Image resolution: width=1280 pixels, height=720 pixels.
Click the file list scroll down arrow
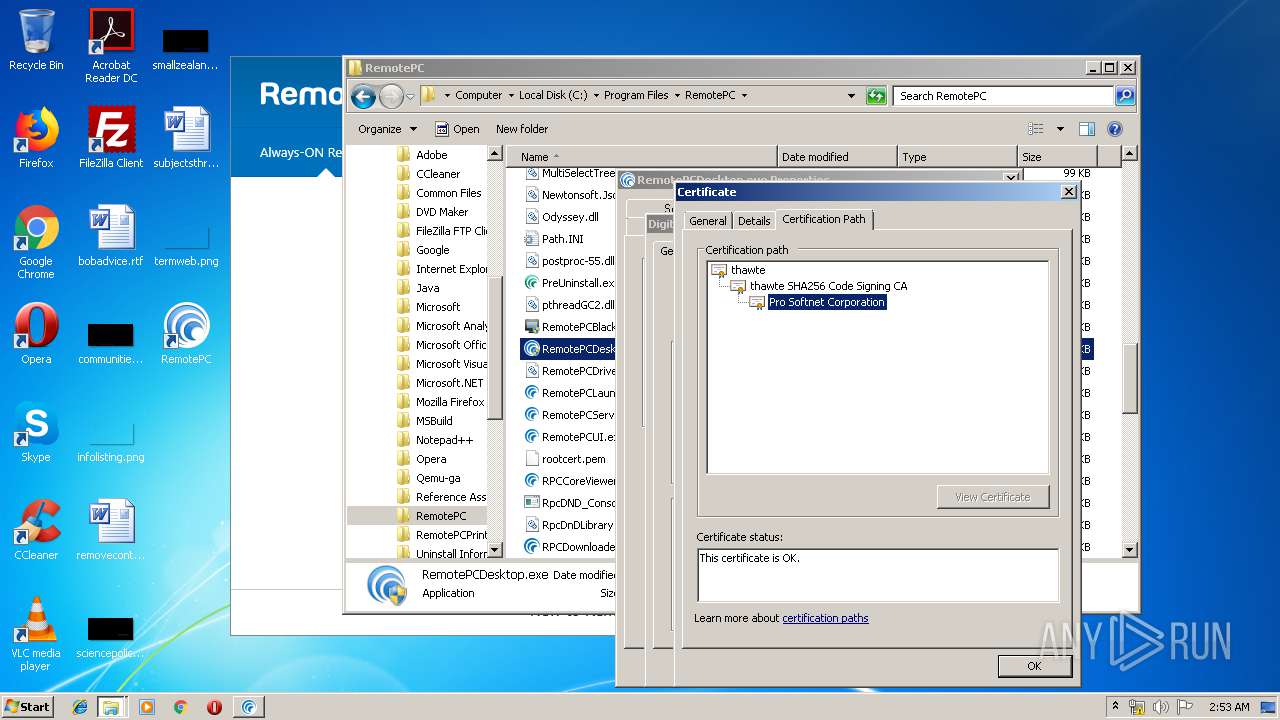(x=1130, y=549)
